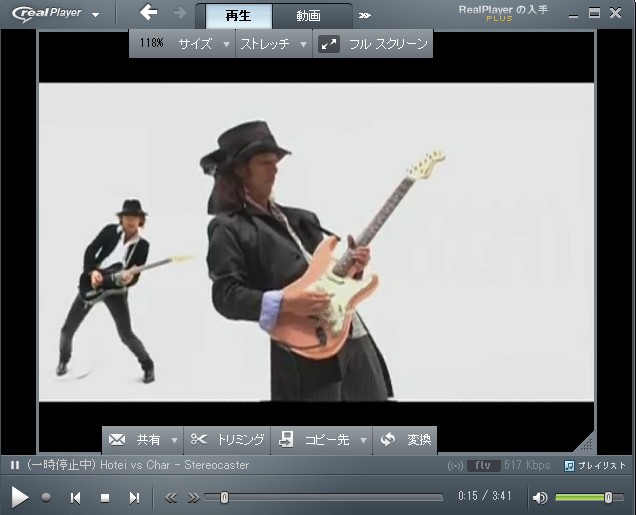Click the 共有 share button label
This screenshot has width=636, height=515.
(x=148, y=440)
